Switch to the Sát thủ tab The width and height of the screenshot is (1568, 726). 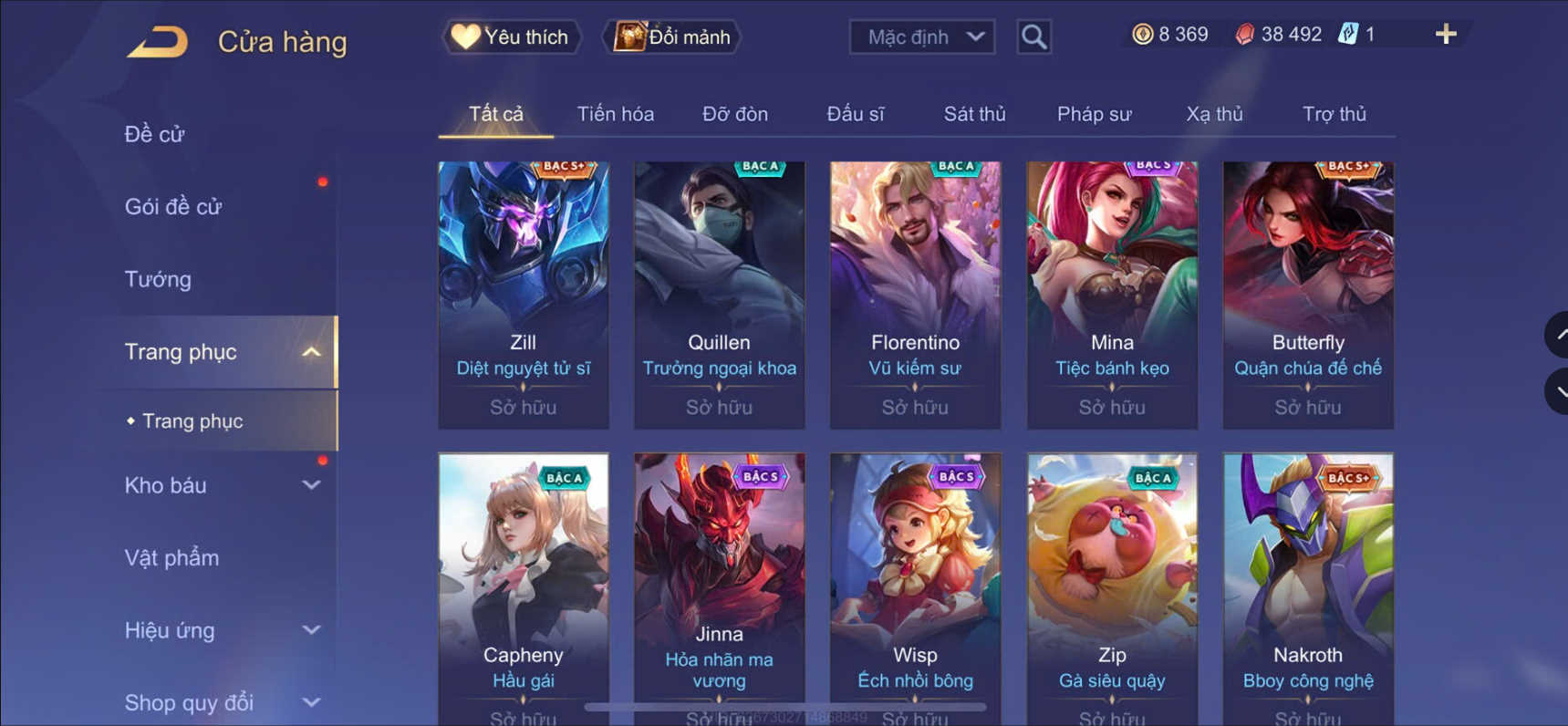(x=974, y=114)
